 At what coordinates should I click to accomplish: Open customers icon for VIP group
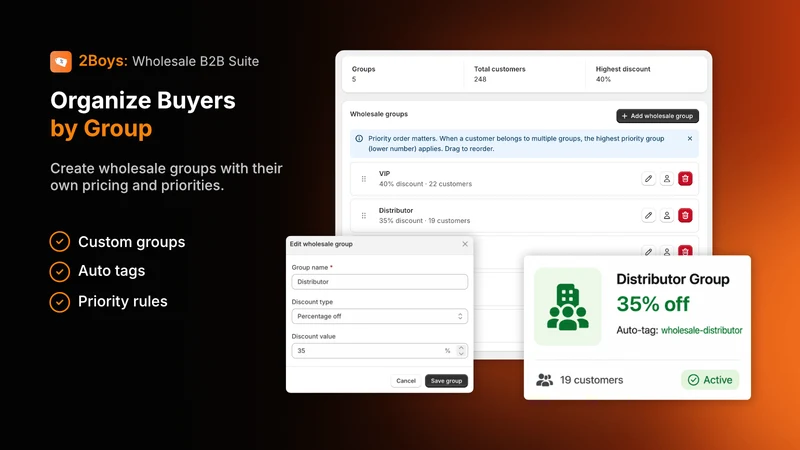[666, 179]
